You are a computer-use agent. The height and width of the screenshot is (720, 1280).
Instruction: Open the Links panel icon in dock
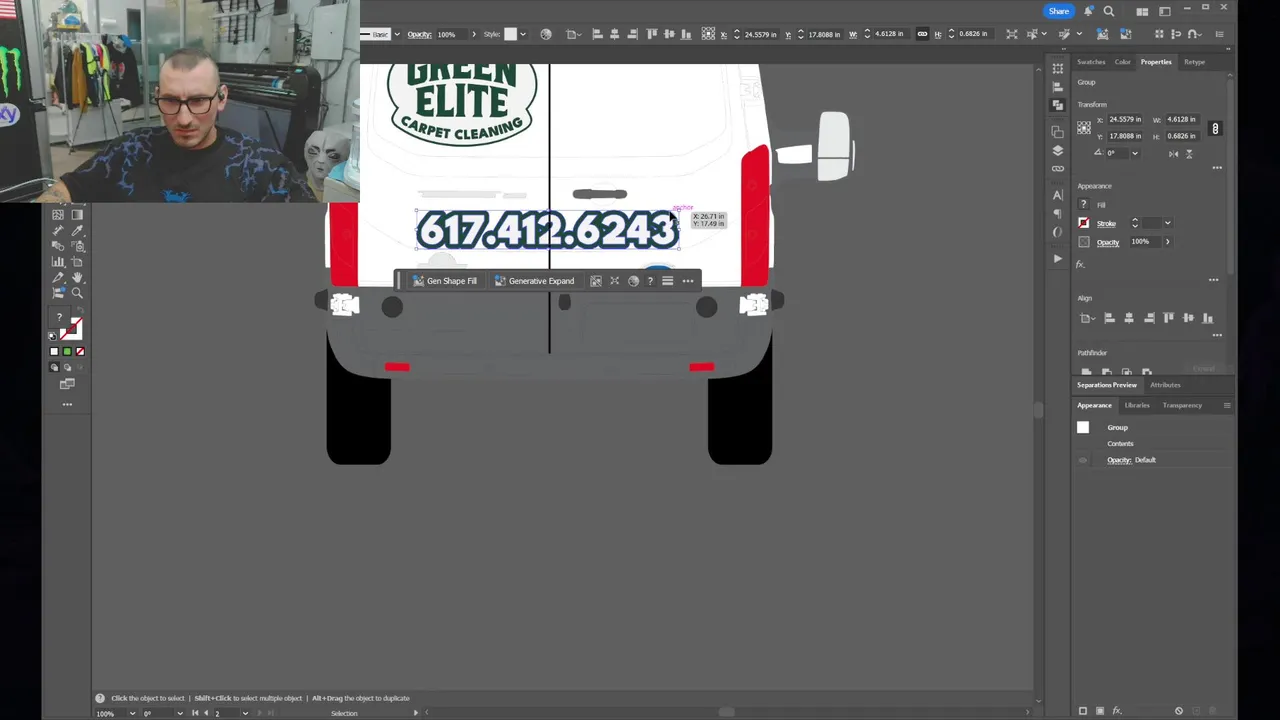pos(1058,169)
